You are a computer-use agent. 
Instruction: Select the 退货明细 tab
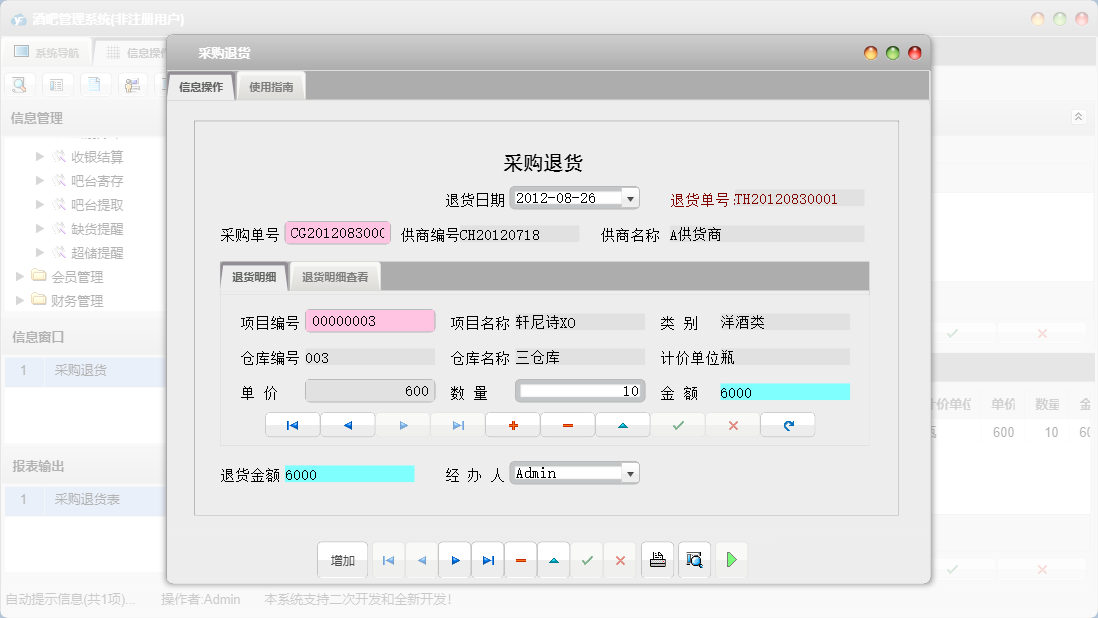pos(254,277)
